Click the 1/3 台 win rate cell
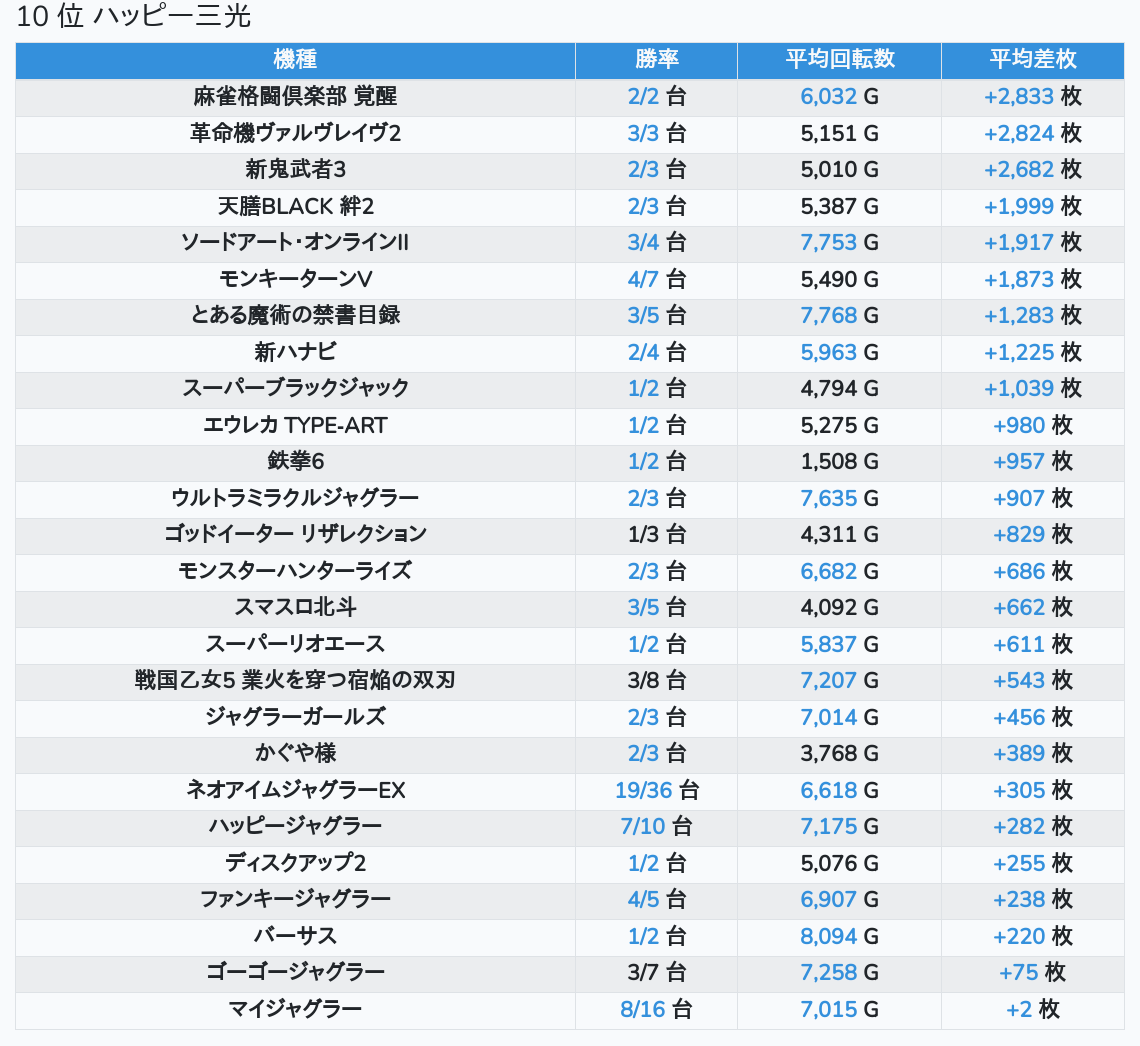The image size is (1140, 1046). coord(657,535)
